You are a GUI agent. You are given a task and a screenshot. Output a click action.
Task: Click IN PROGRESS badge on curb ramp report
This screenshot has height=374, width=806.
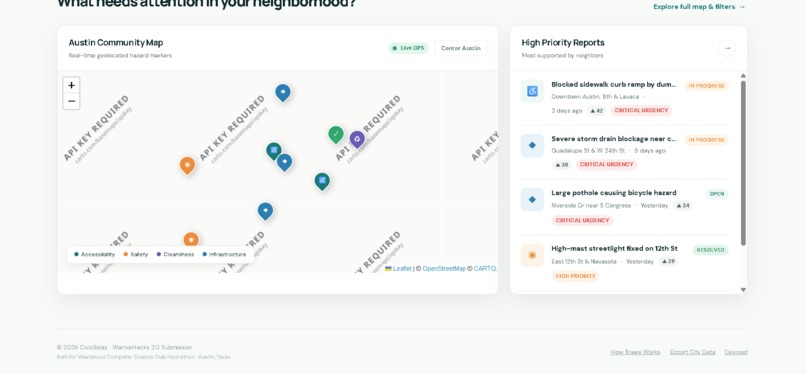click(x=706, y=86)
